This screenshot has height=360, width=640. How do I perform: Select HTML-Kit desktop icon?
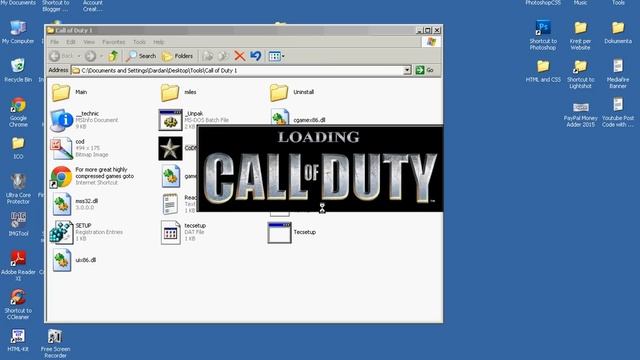[18, 340]
